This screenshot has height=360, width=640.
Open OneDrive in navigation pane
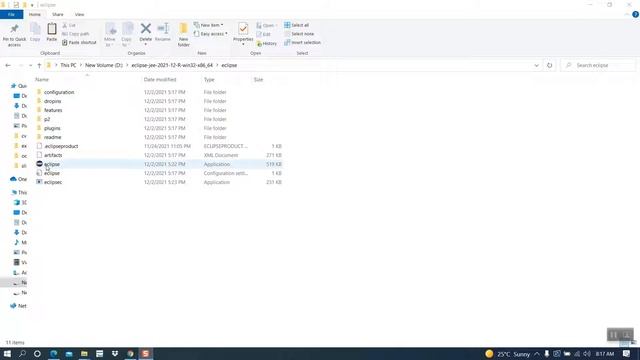(x=18, y=179)
